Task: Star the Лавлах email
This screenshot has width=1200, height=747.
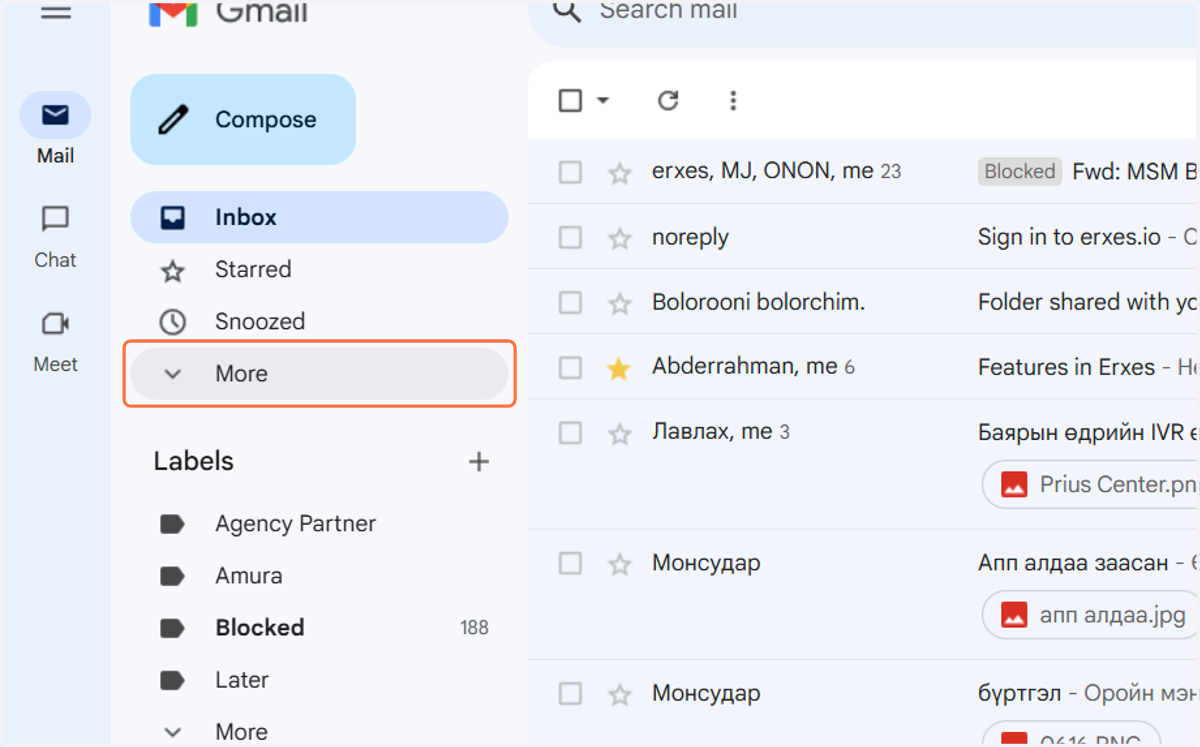Action: 620,433
